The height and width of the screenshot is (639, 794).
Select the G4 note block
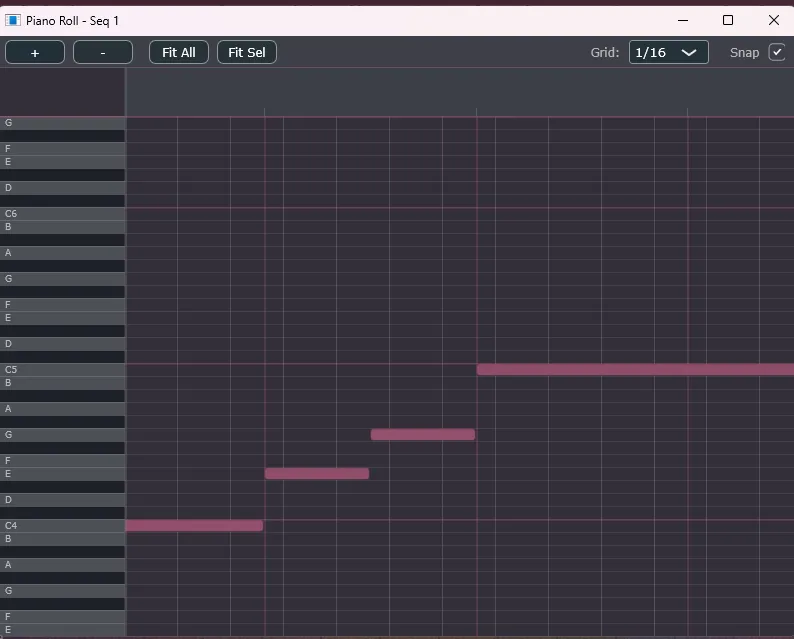[422, 434]
